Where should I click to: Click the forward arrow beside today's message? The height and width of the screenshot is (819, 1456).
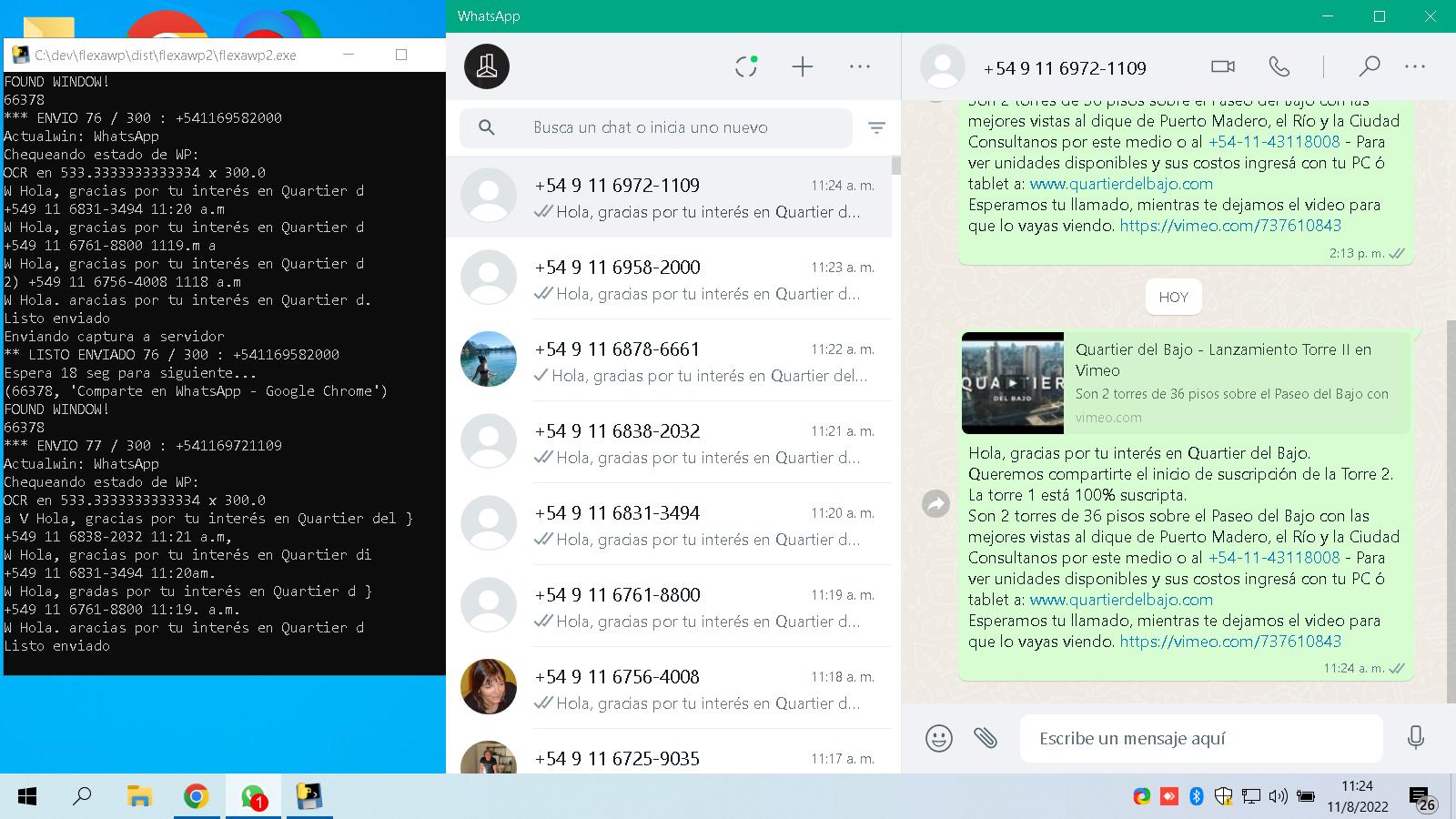pos(935,503)
